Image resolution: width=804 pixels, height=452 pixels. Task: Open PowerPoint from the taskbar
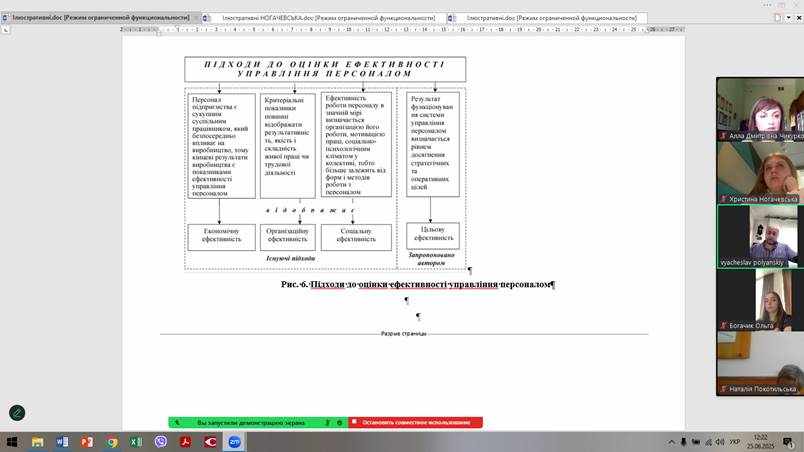point(87,441)
